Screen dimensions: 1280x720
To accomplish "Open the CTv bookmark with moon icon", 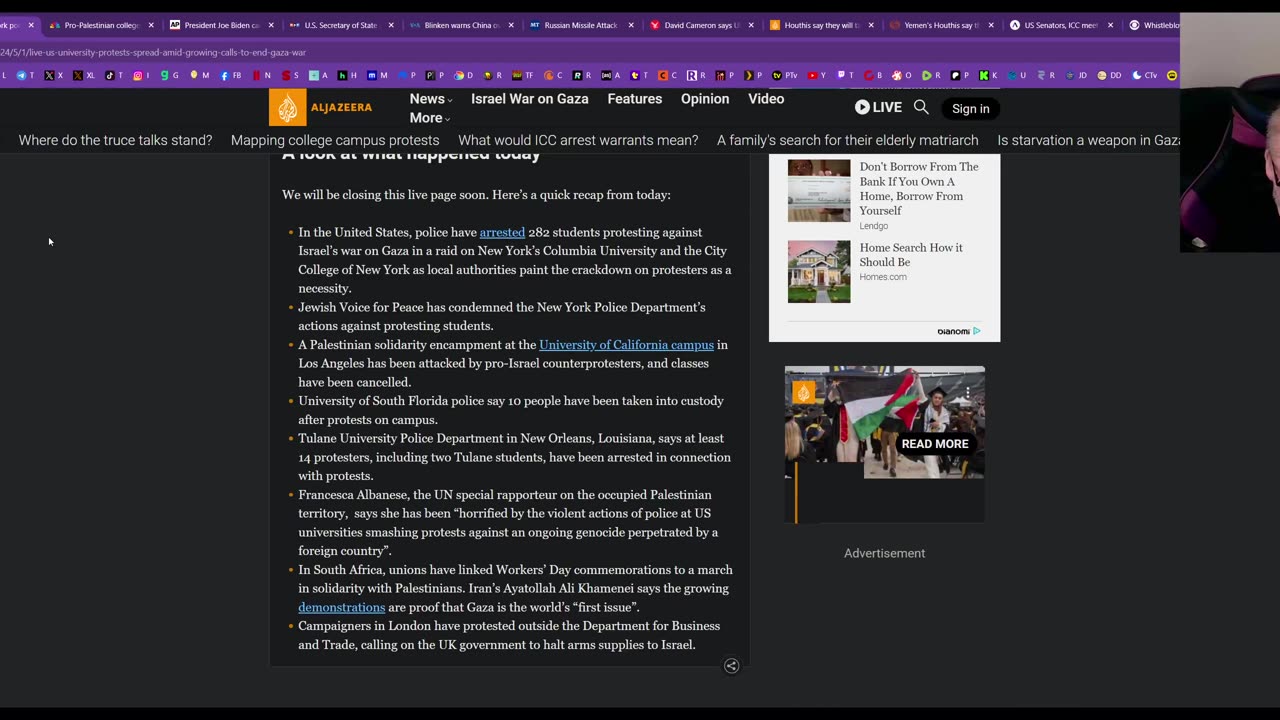I will pyautogui.click(x=1145, y=75).
